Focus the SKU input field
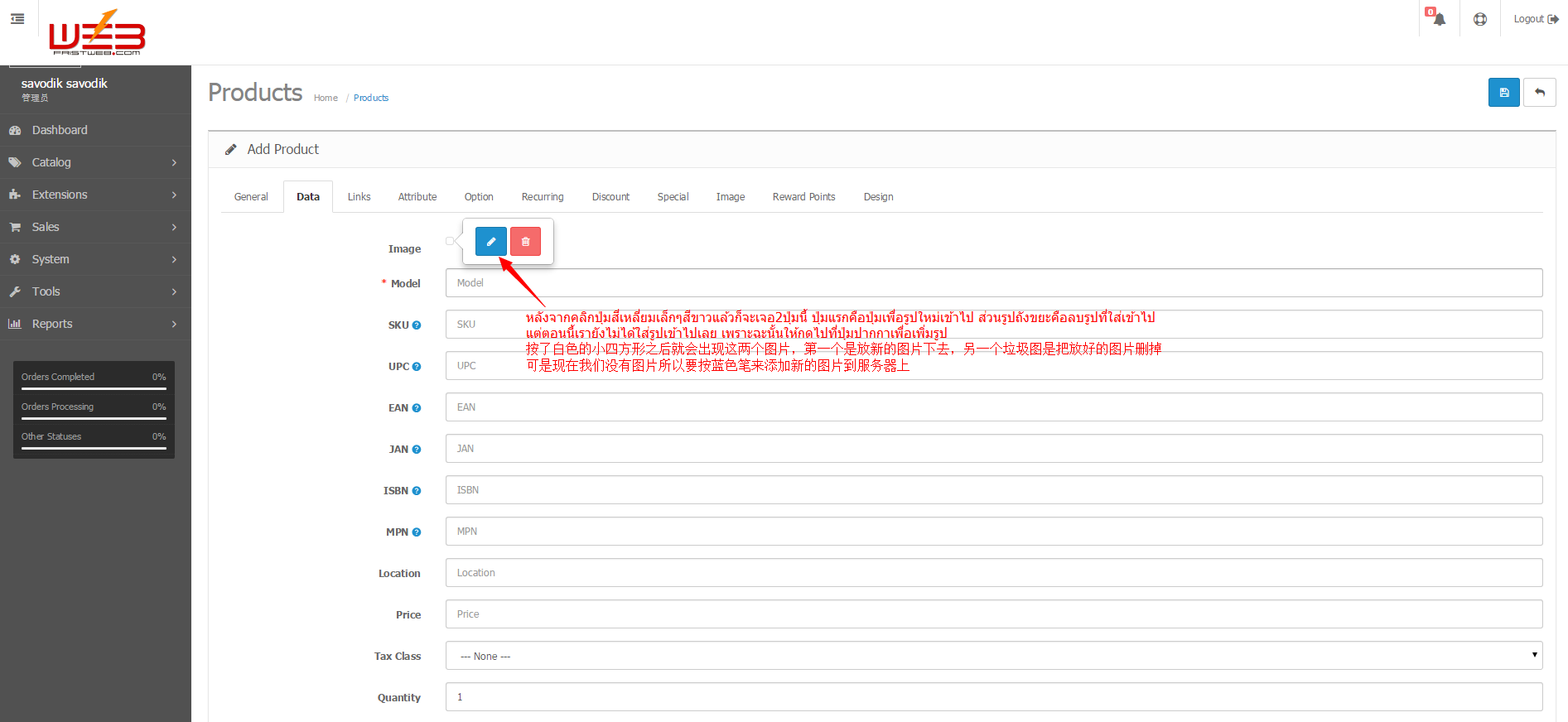This screenshot has height=722, width=1568. coord(994,325)
